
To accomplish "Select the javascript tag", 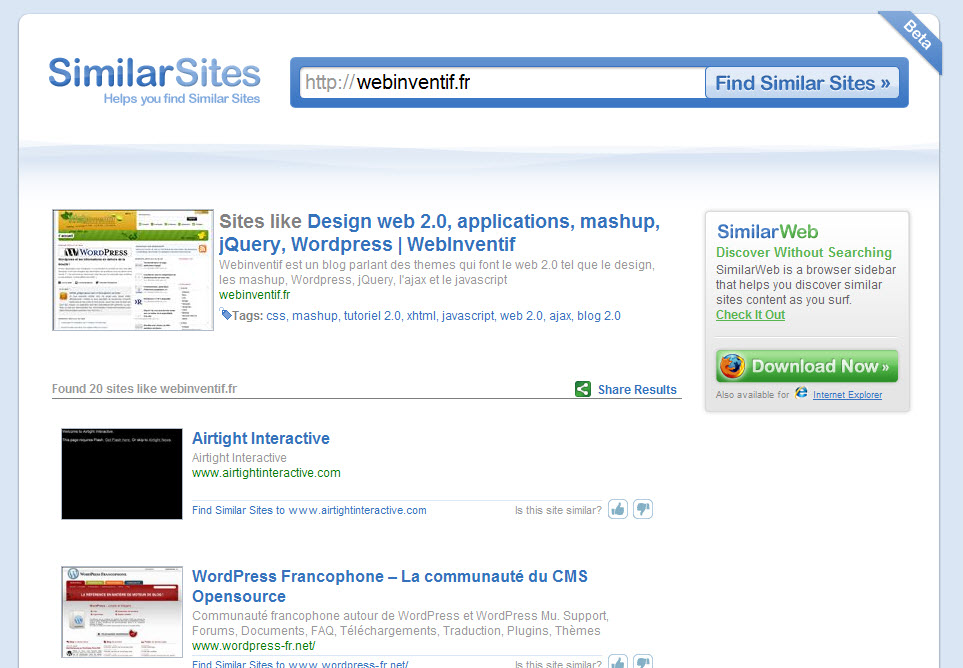I will point(468,316).
